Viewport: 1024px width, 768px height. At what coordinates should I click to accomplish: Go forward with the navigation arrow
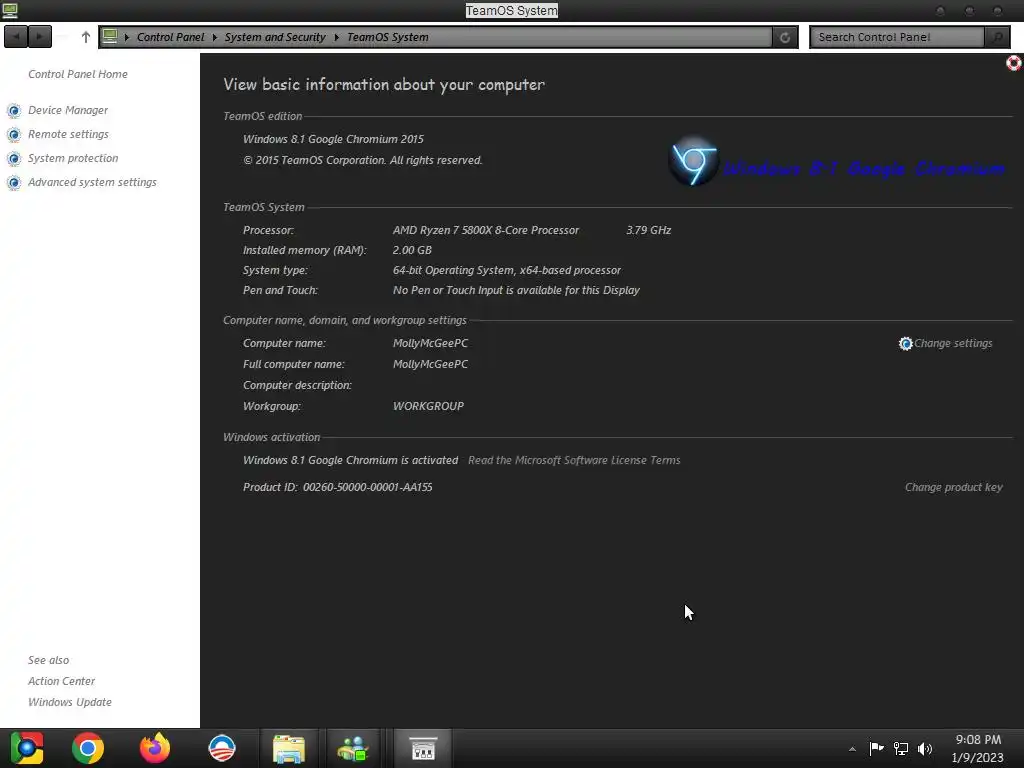point(40,37)
